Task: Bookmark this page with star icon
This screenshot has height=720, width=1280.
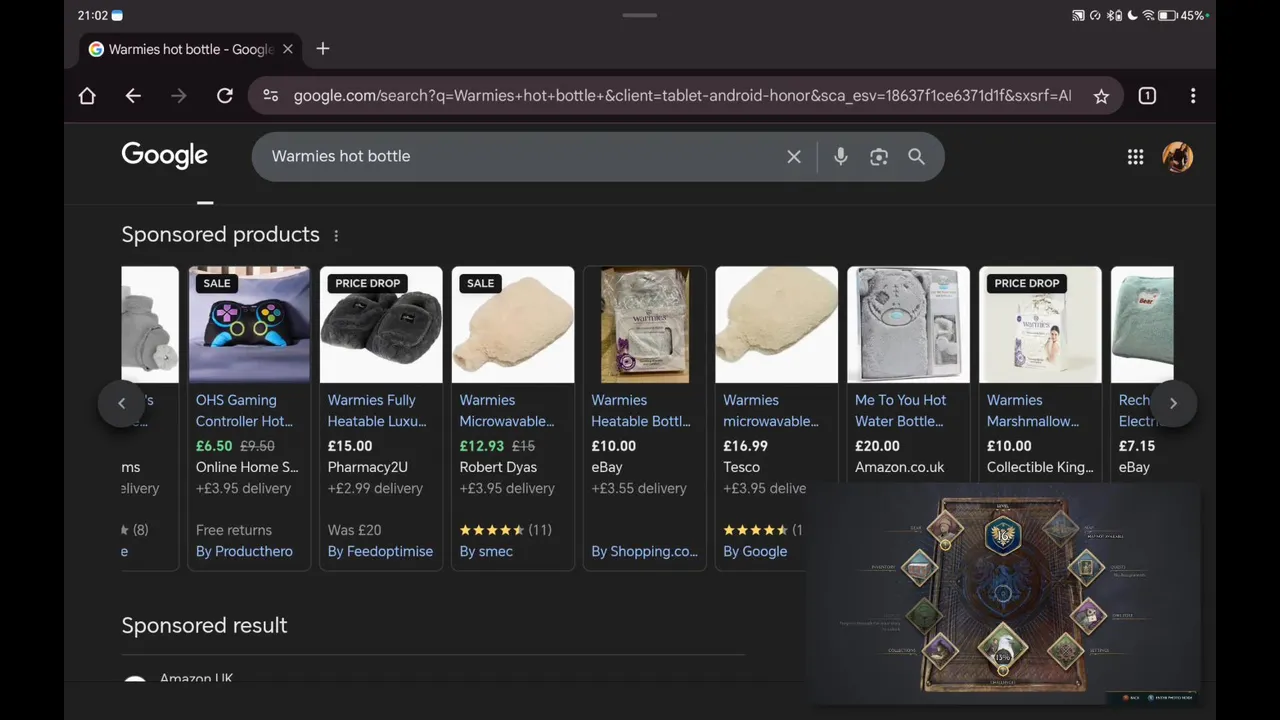Action: tap(1101, 96)
